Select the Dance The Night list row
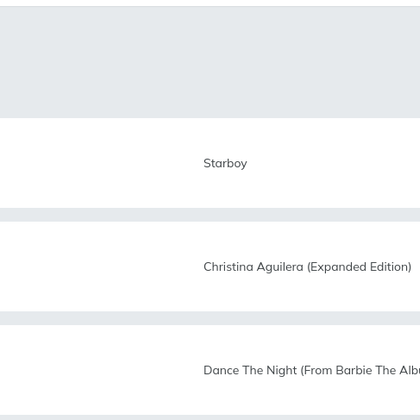The image size is (420, 420). pos(210,370)
